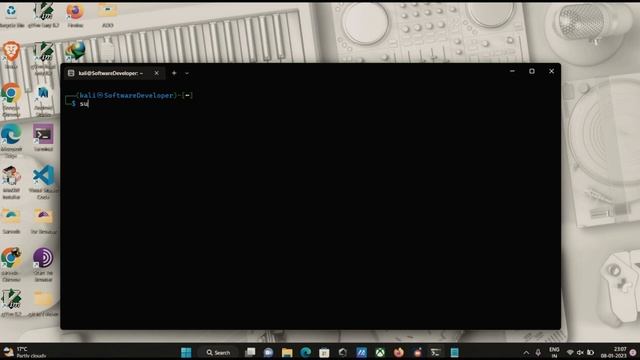Open the terminal profile dropdown arrow
Screen dimensions: 640x360
[187, 73]
